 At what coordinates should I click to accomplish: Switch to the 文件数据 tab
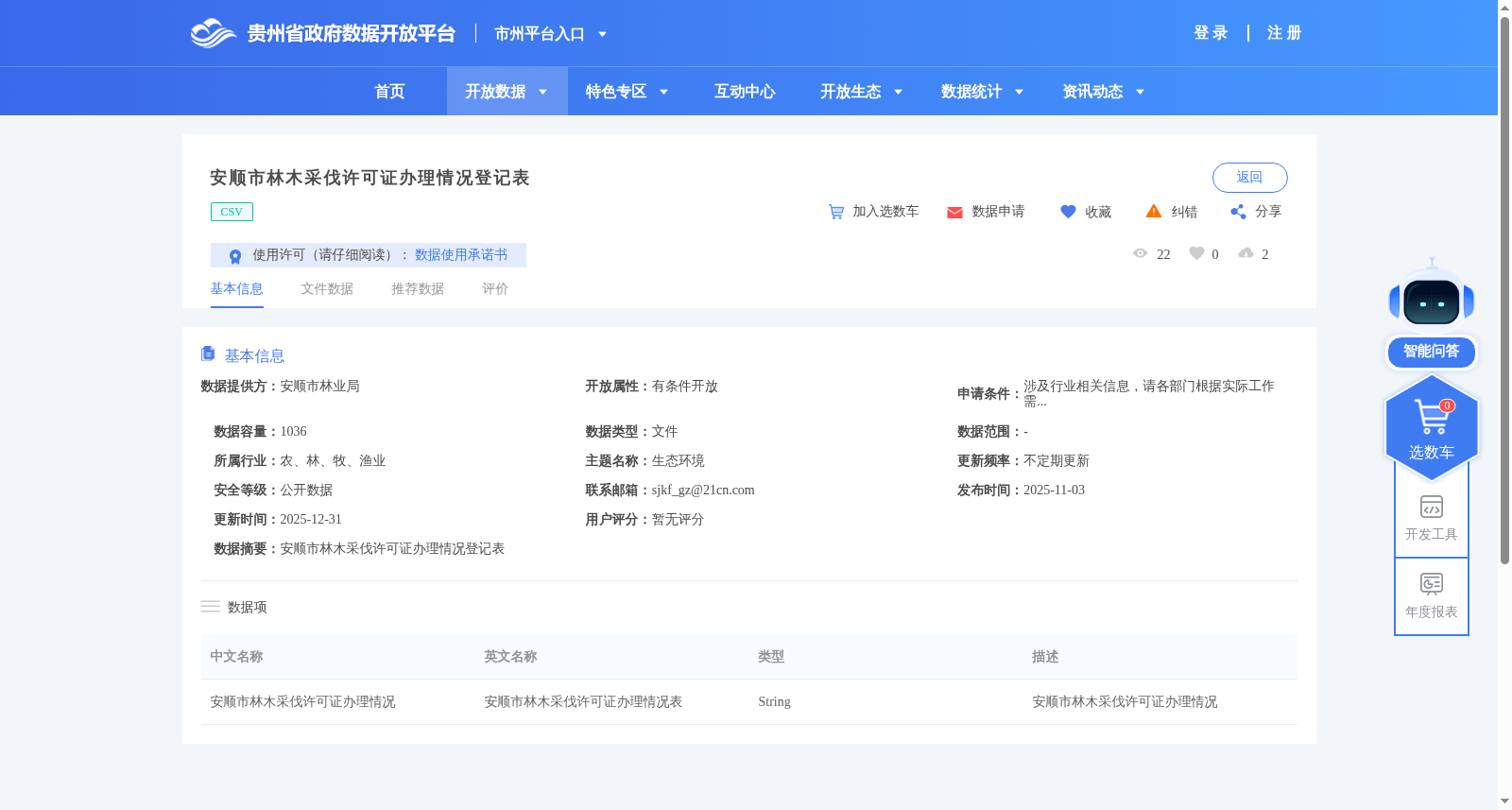point(327,289)
